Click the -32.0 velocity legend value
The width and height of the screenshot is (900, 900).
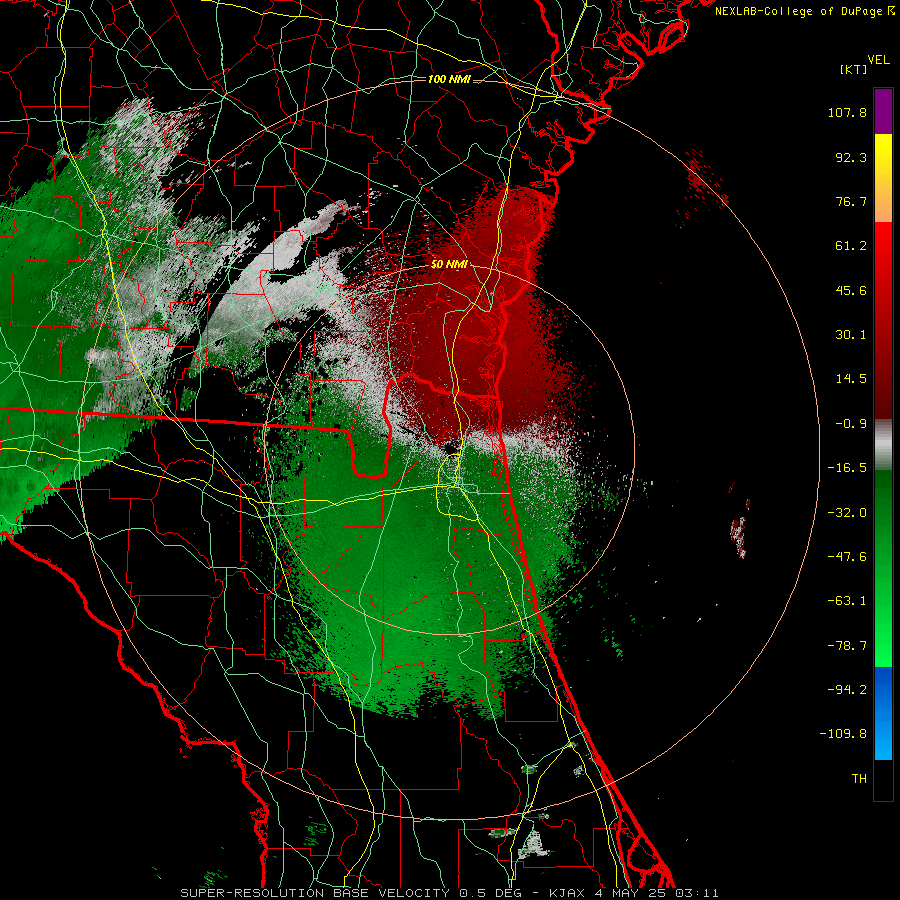847,513
